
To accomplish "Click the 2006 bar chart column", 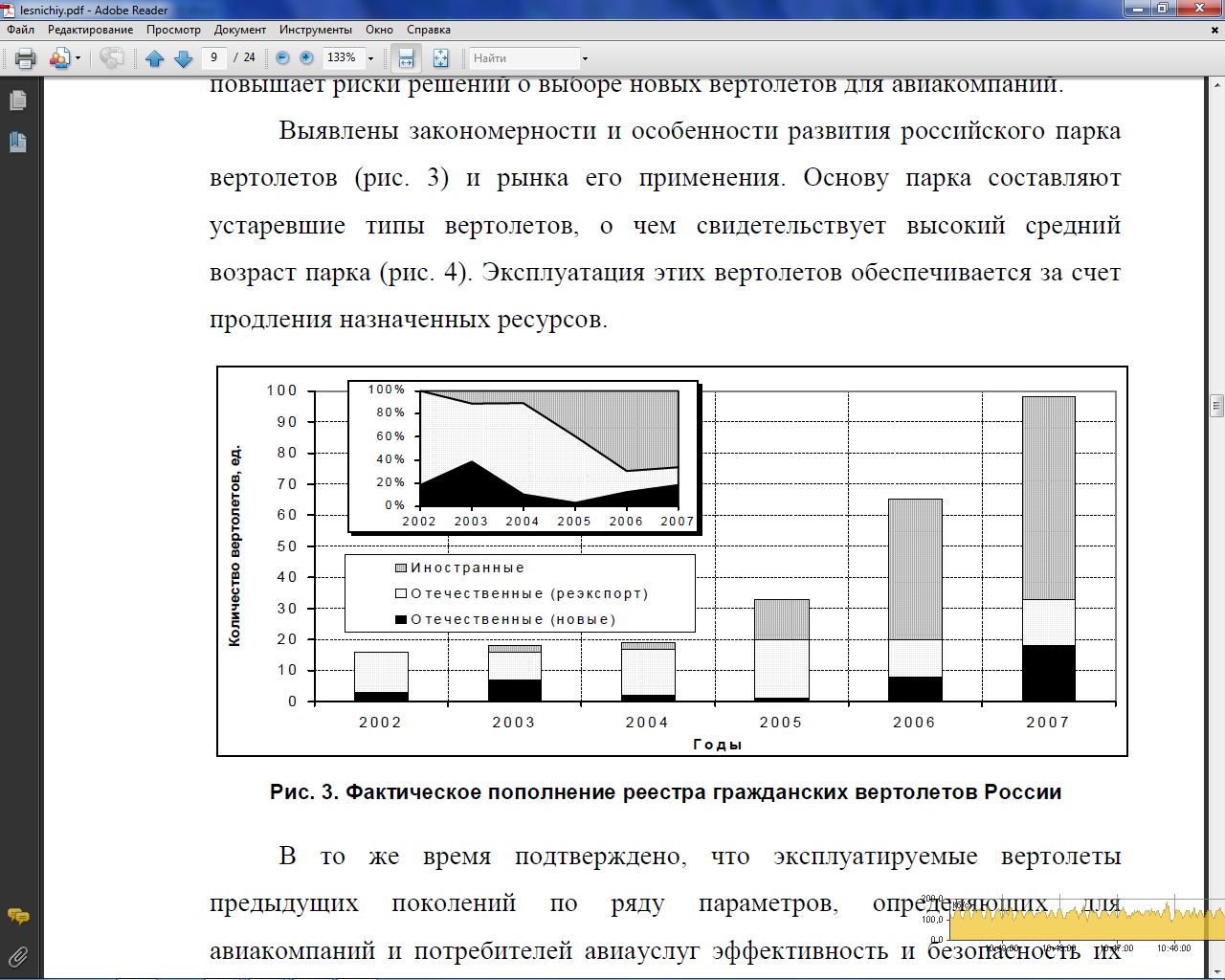I will pyautogui.click(x=915, y=600).
